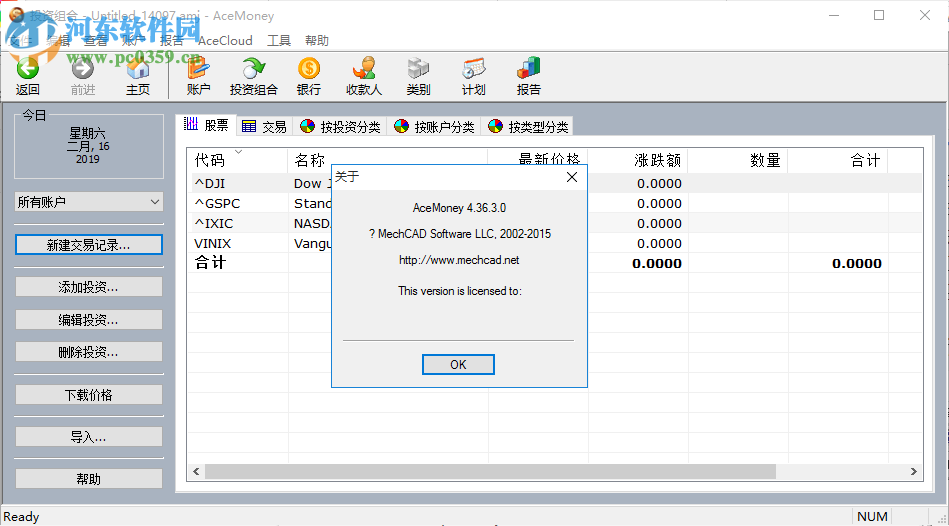The height and width of the screenshot is (526, 949).
Task: Open the AceCloud menu
Action: [x=225, y=41]
